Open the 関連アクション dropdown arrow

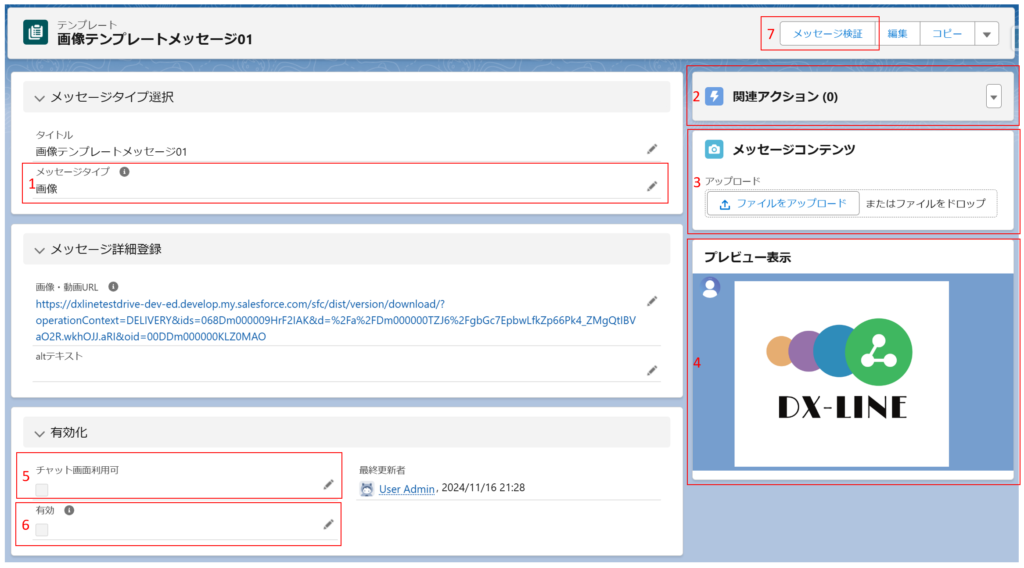(x=993, y=97)
